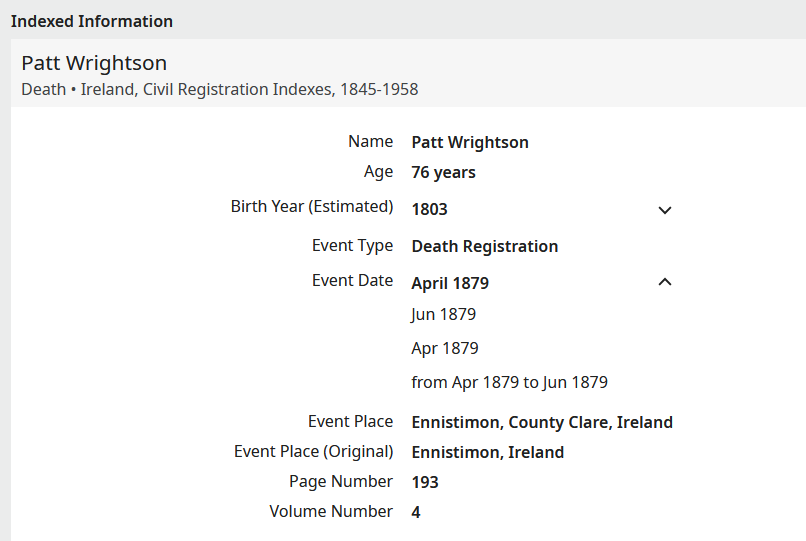Screen dimensions: 806x541
Task: Select the Patt Wrightson record title
Action: coord(94,63)
